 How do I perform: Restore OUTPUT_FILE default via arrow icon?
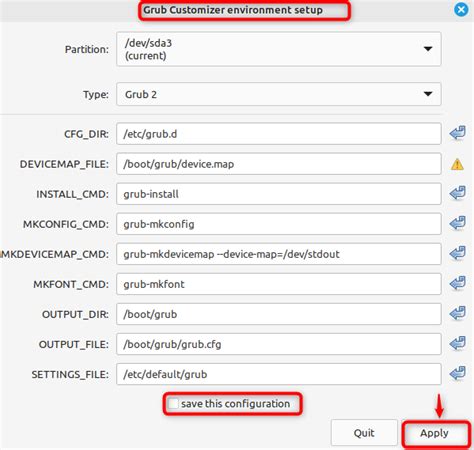point(457,344)
